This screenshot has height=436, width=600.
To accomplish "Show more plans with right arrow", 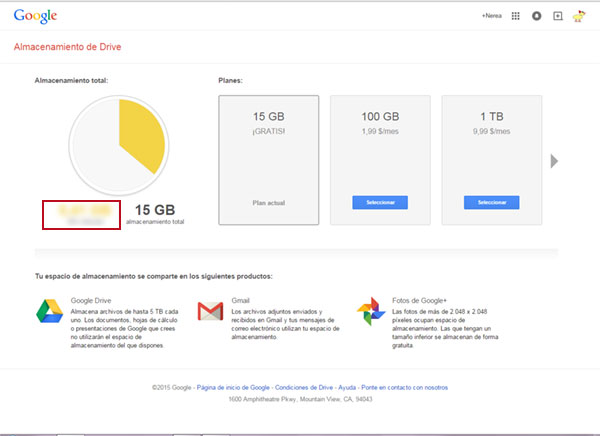I will click(554, 161).
